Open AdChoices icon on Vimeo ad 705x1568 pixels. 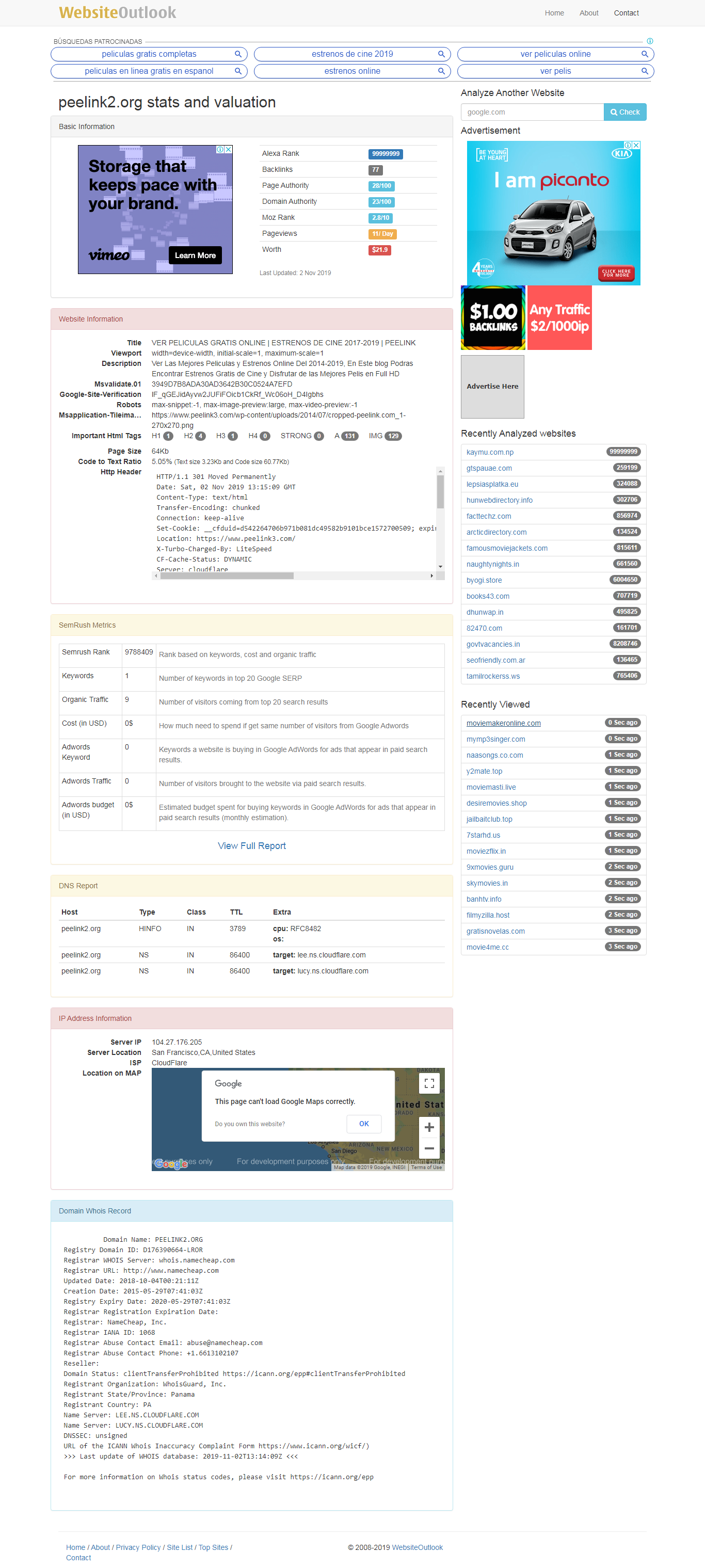[220, 149]
